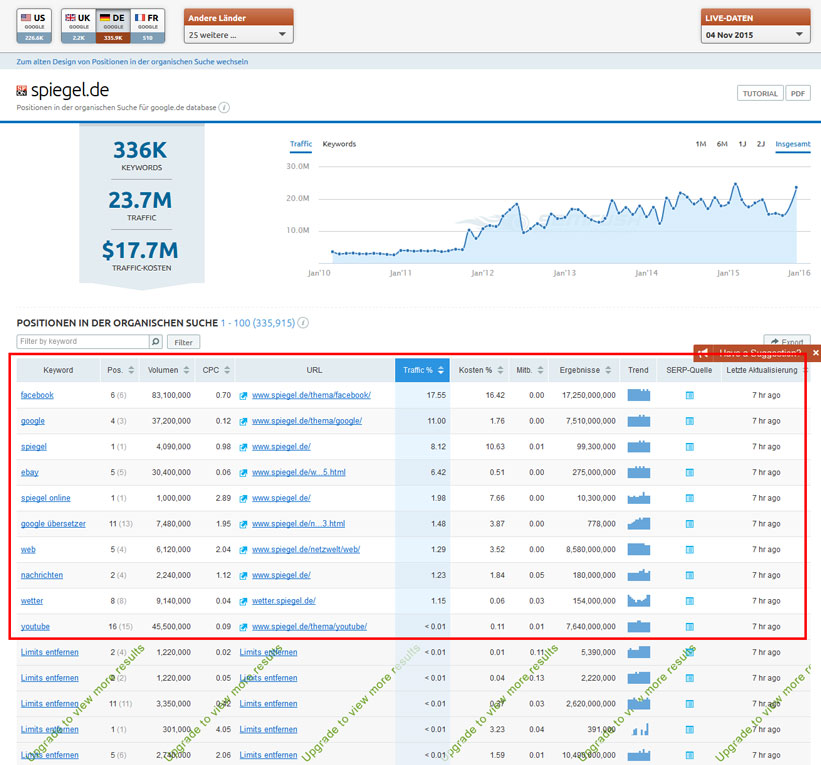Open trend chart thumbnail for wetter row
The image size is (821, 765).
tap(639, 601)
